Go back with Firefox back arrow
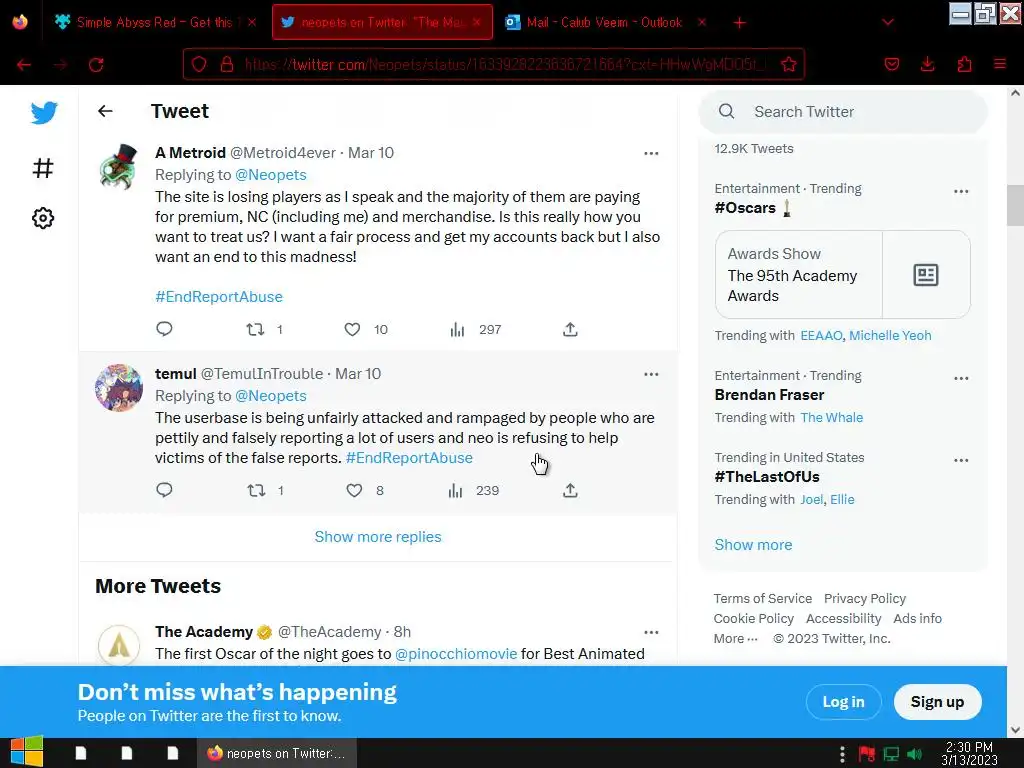The image size is (1024, 768). [24, 65]
